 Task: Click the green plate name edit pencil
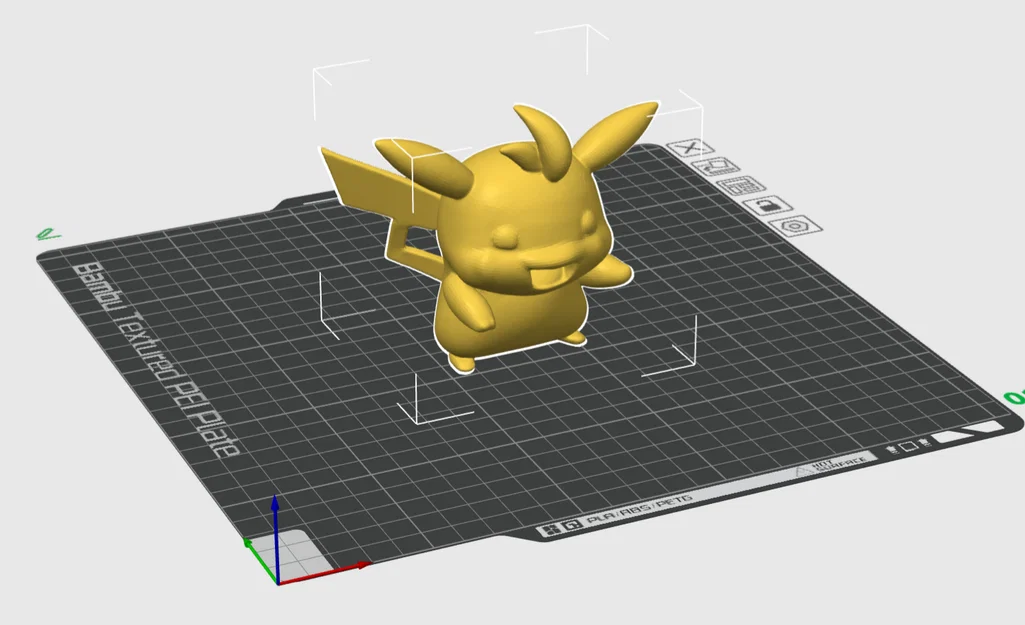(49, 233)
